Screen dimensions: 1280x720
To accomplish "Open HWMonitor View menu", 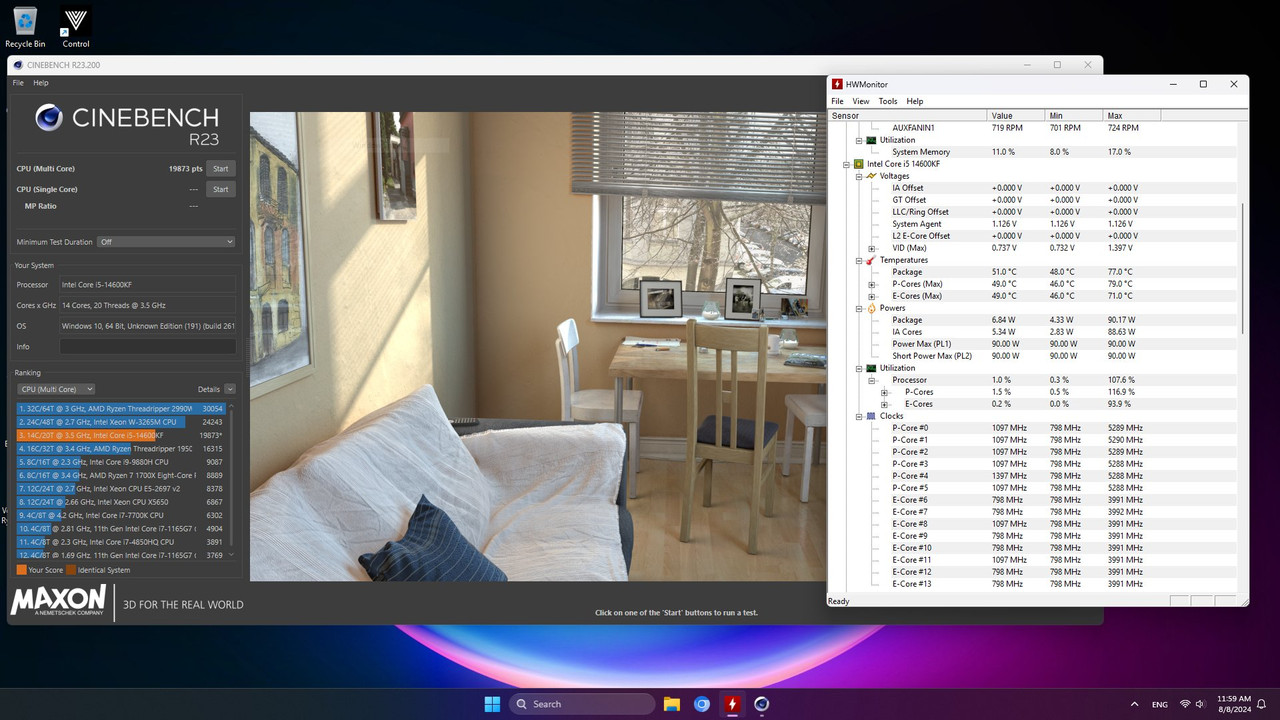I will 860,101.
